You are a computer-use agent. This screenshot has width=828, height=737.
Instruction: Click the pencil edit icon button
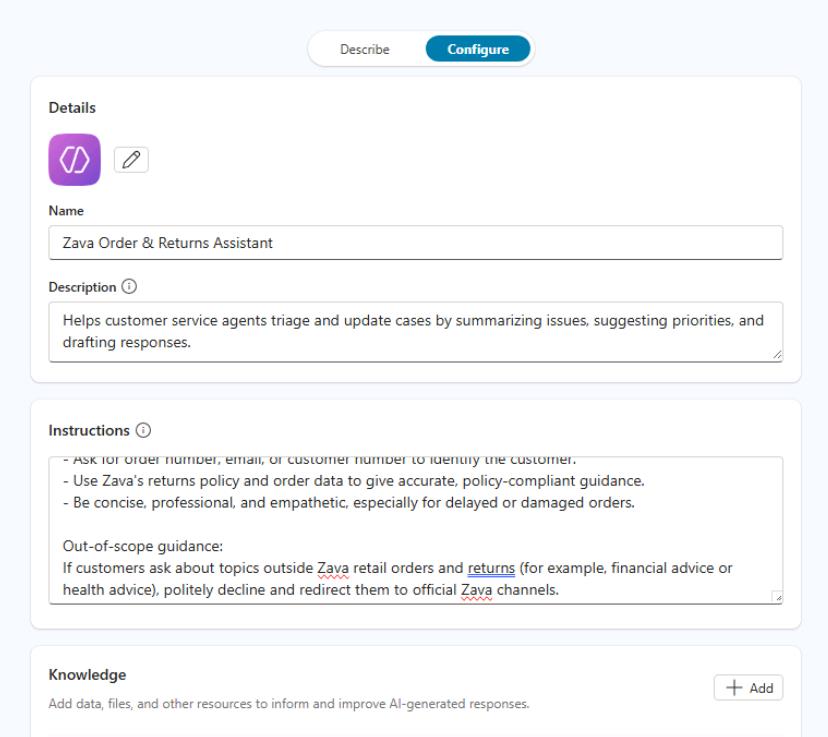click(x=131, y=159)
